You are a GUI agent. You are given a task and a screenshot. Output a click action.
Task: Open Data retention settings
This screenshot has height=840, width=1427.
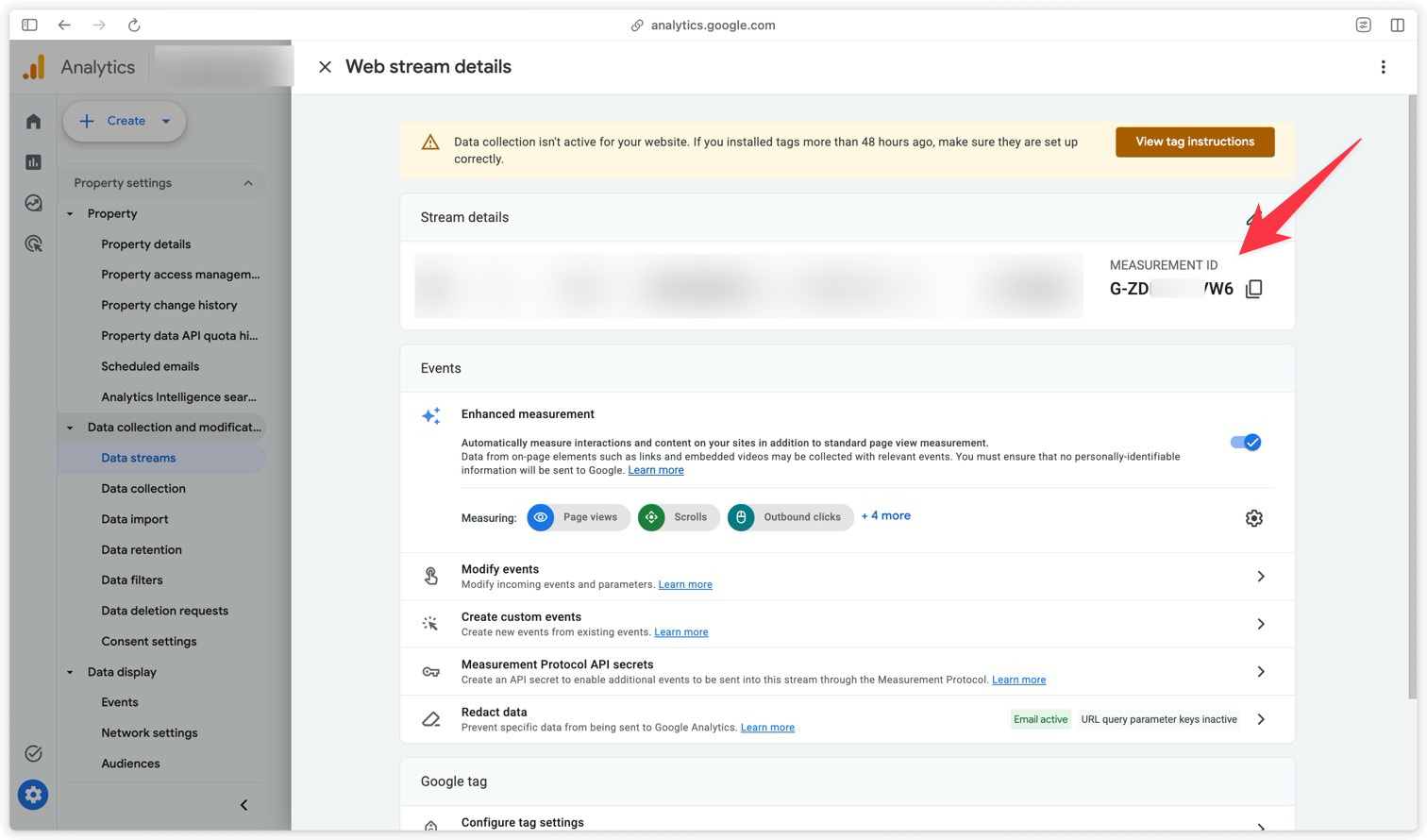coord(142,550)
